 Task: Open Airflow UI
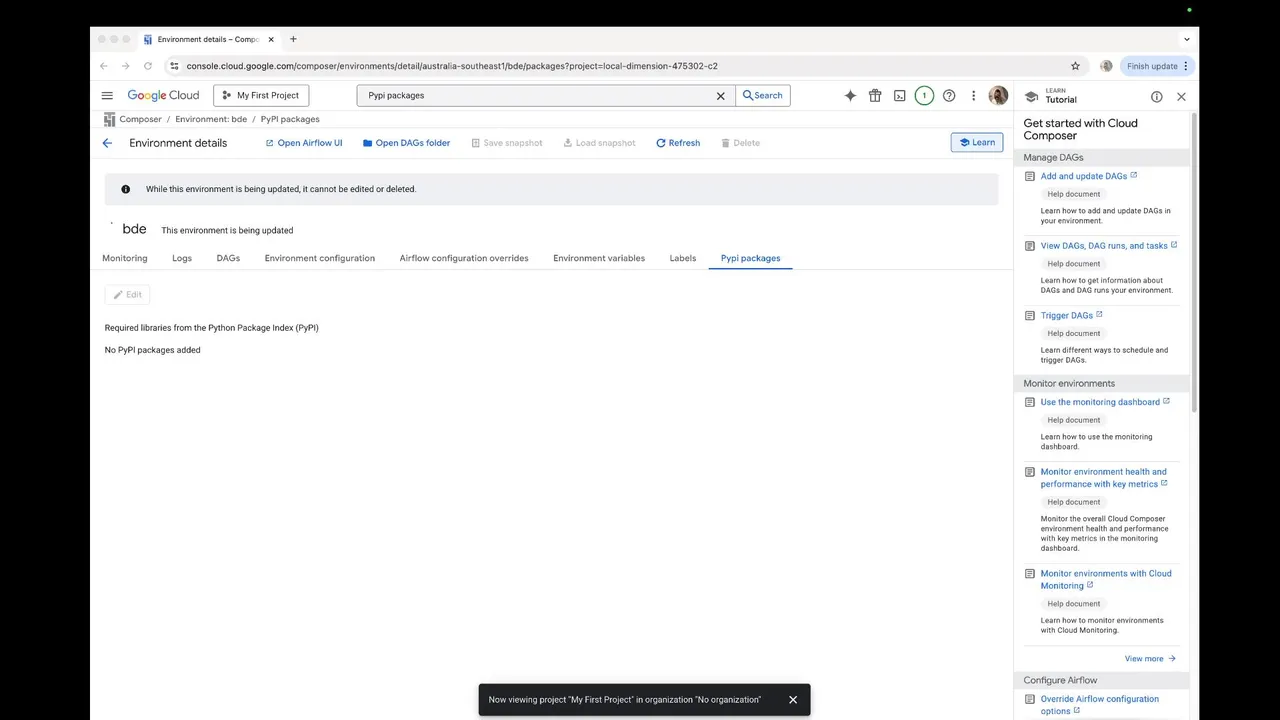pyautogui.click(x=303, y=143)
